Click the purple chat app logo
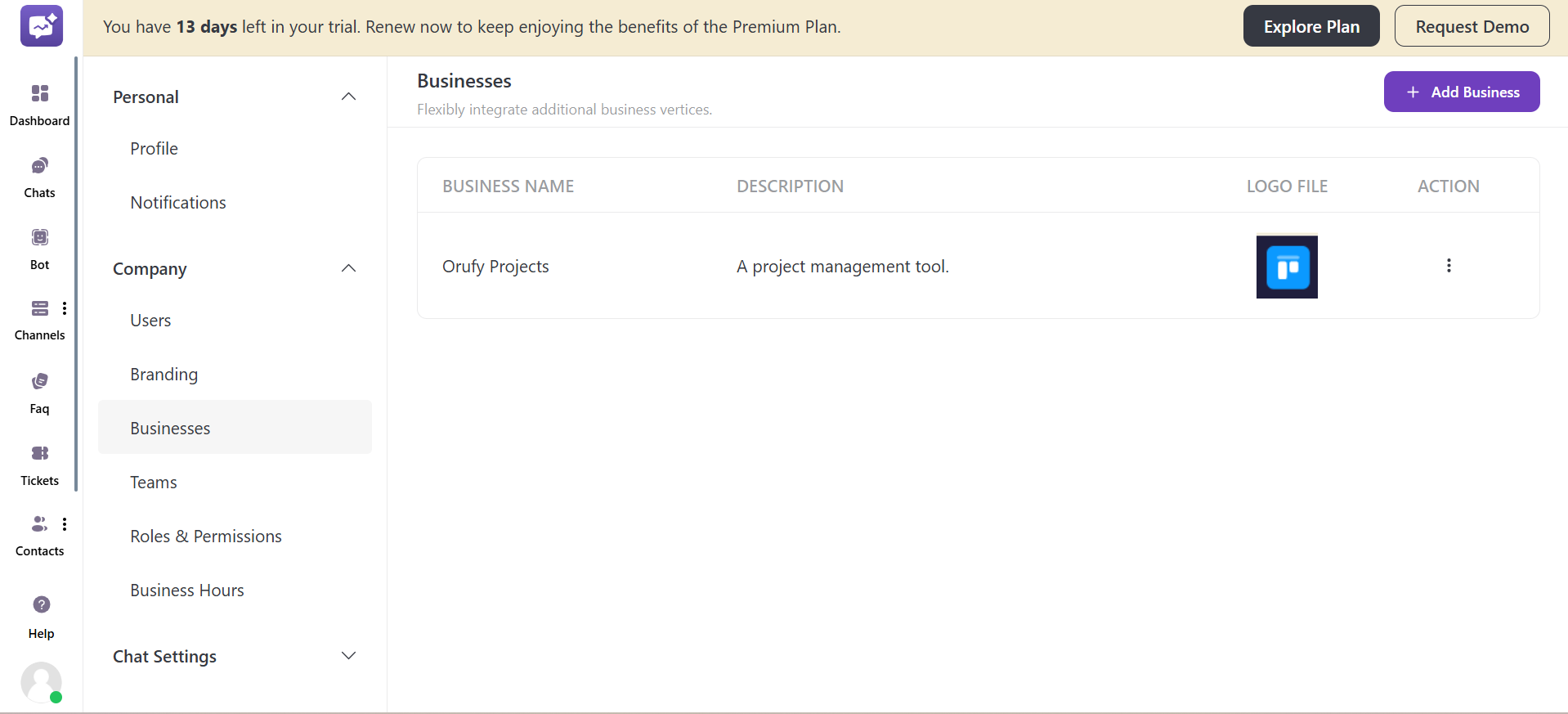The width and height of the screenshot is (1568, 714). [x=42, y=25]
